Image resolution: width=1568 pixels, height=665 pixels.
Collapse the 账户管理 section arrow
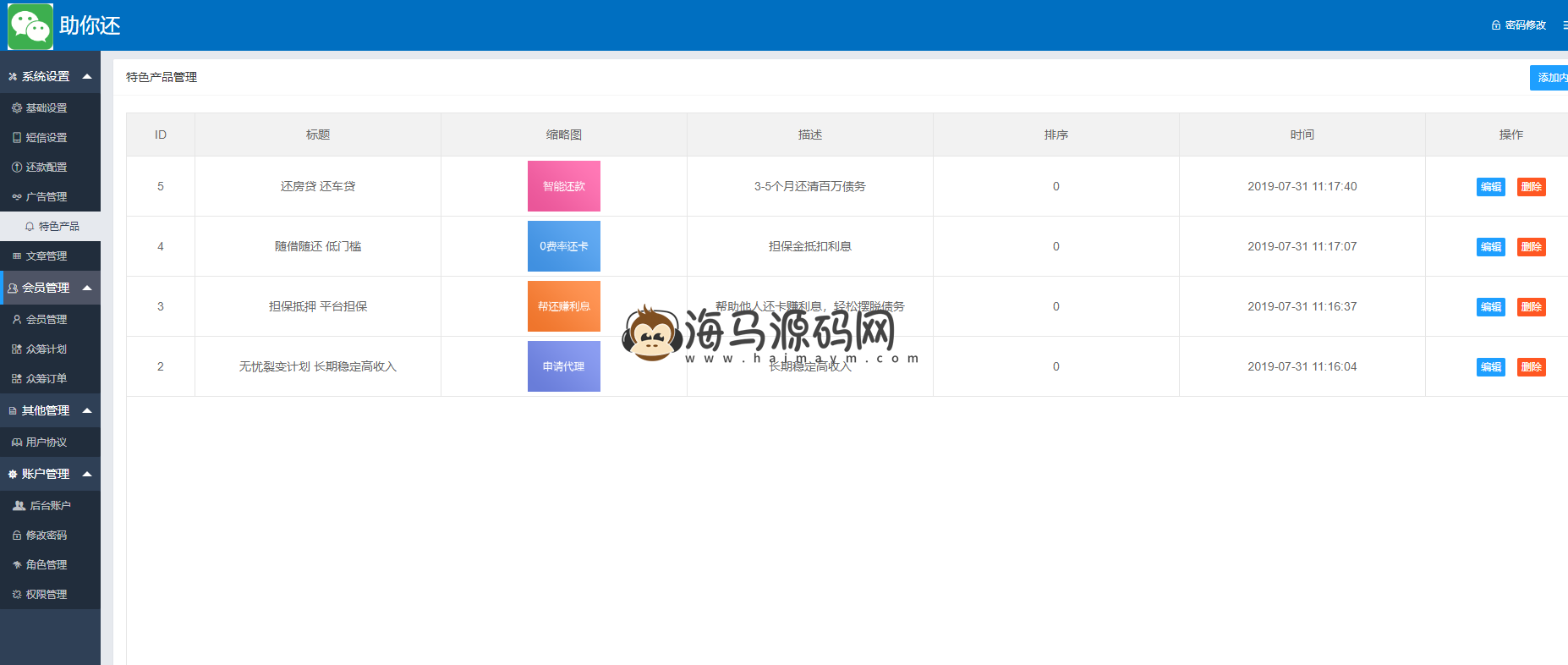tap(87, 474)
